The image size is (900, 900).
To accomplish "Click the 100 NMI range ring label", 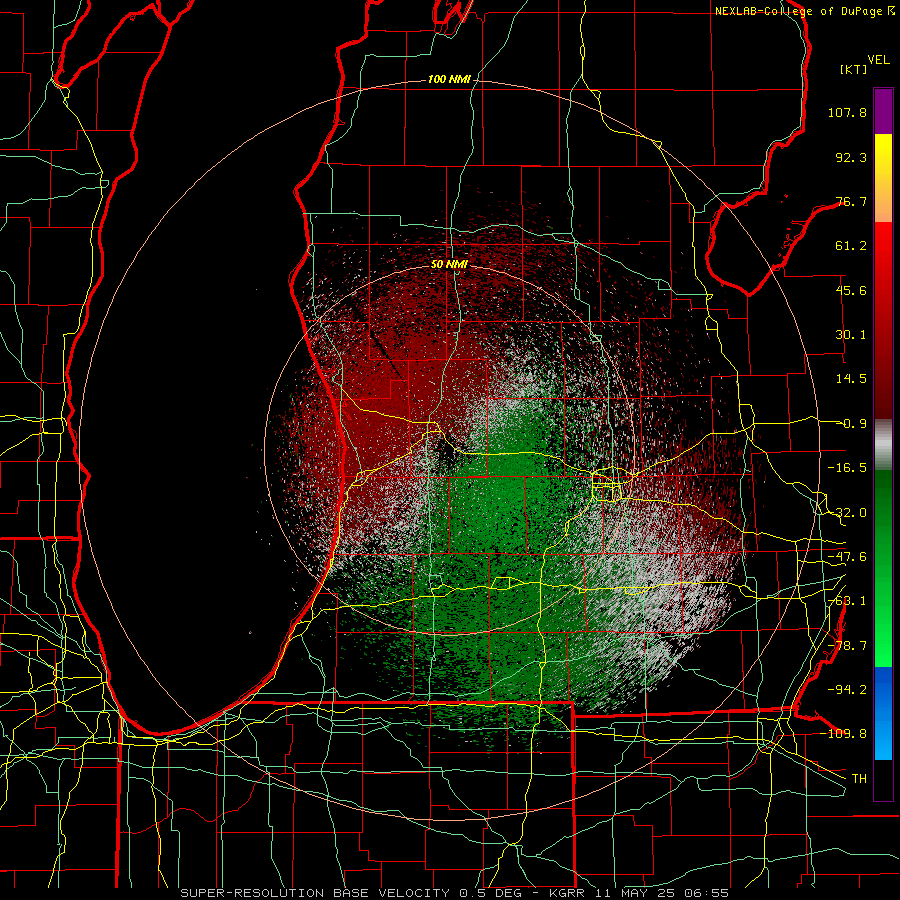I will (x=449, y=79).
